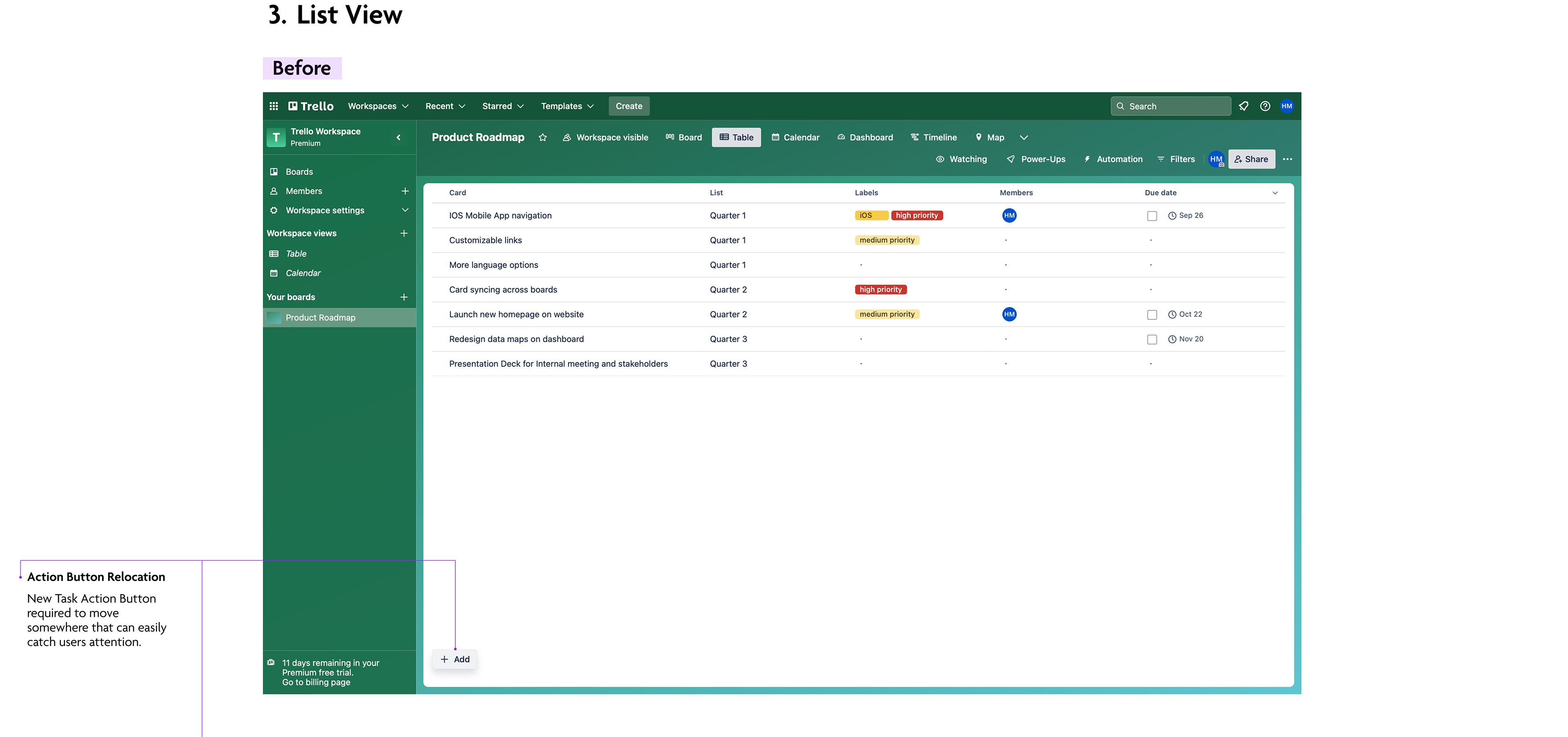
Task: Open 'Redesign data maps on dashboard' card
Action: coord(516,339)
